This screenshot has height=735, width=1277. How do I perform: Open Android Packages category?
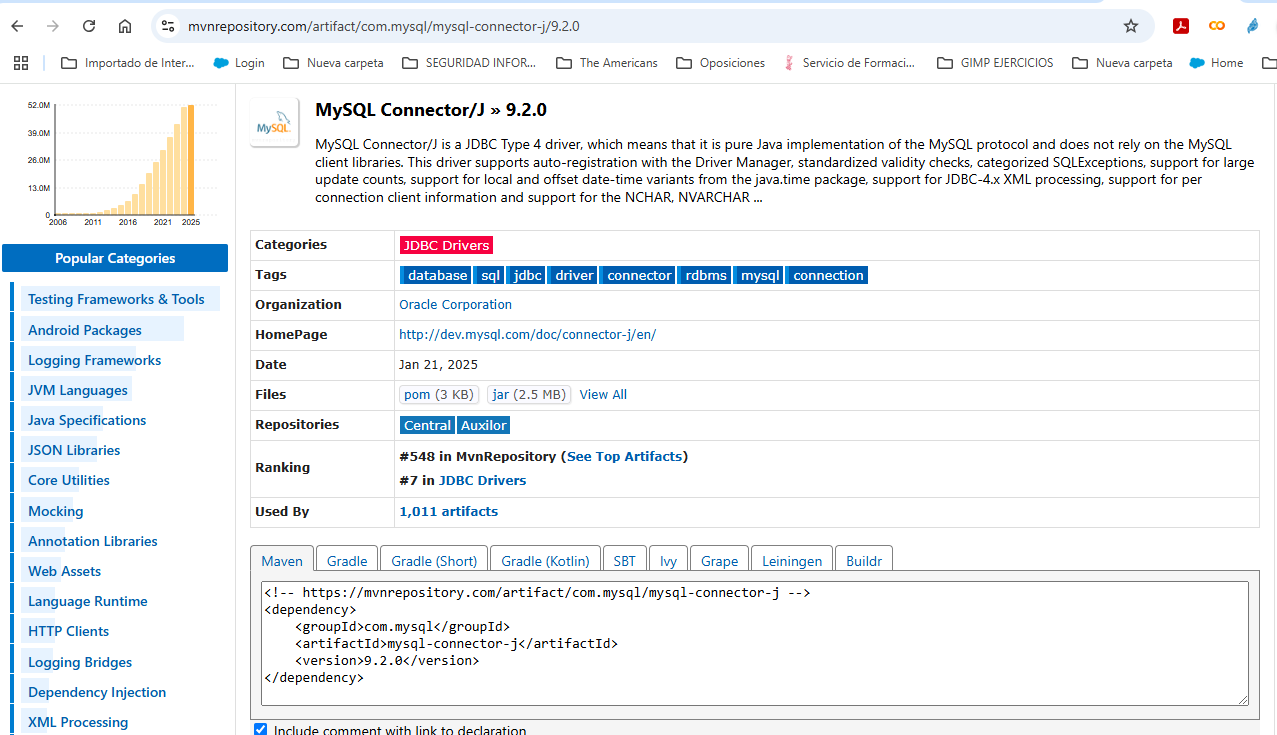tap(85, 330)
